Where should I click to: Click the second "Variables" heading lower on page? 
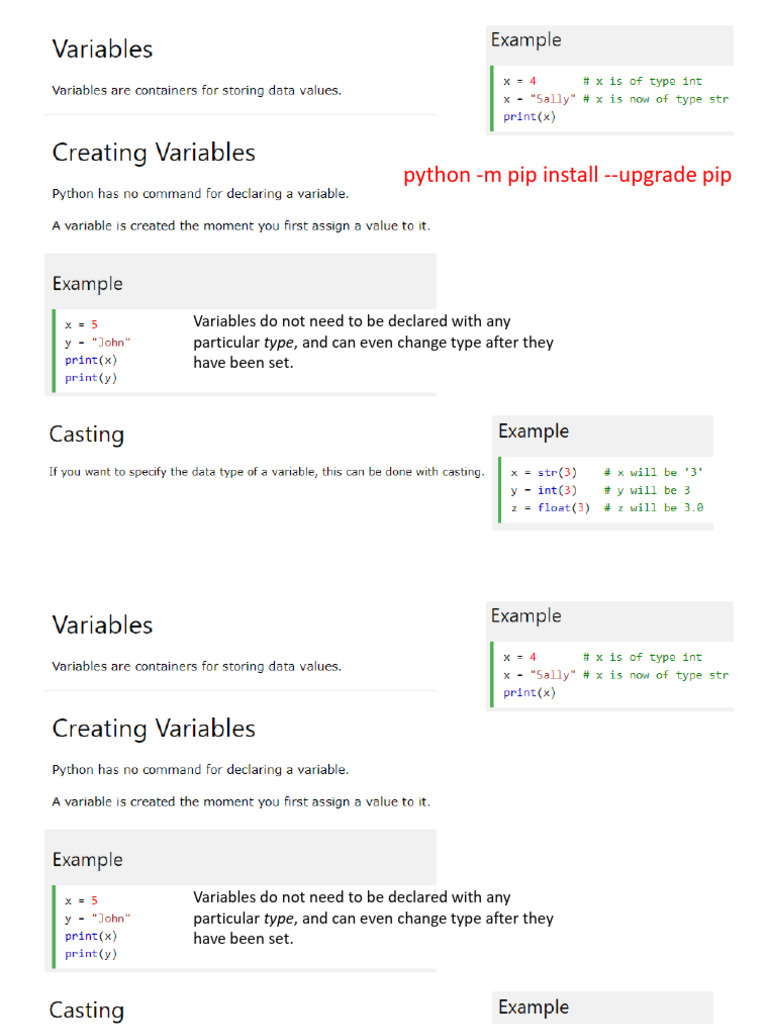102,625
